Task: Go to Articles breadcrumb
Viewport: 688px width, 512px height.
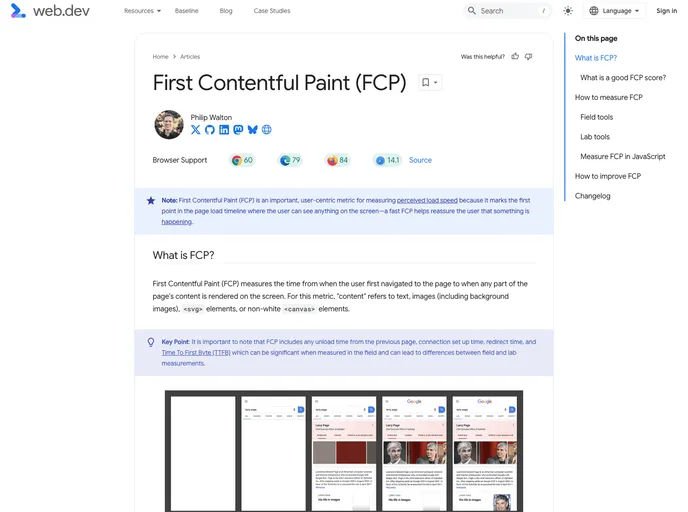Action: click(x=190, y=57)
